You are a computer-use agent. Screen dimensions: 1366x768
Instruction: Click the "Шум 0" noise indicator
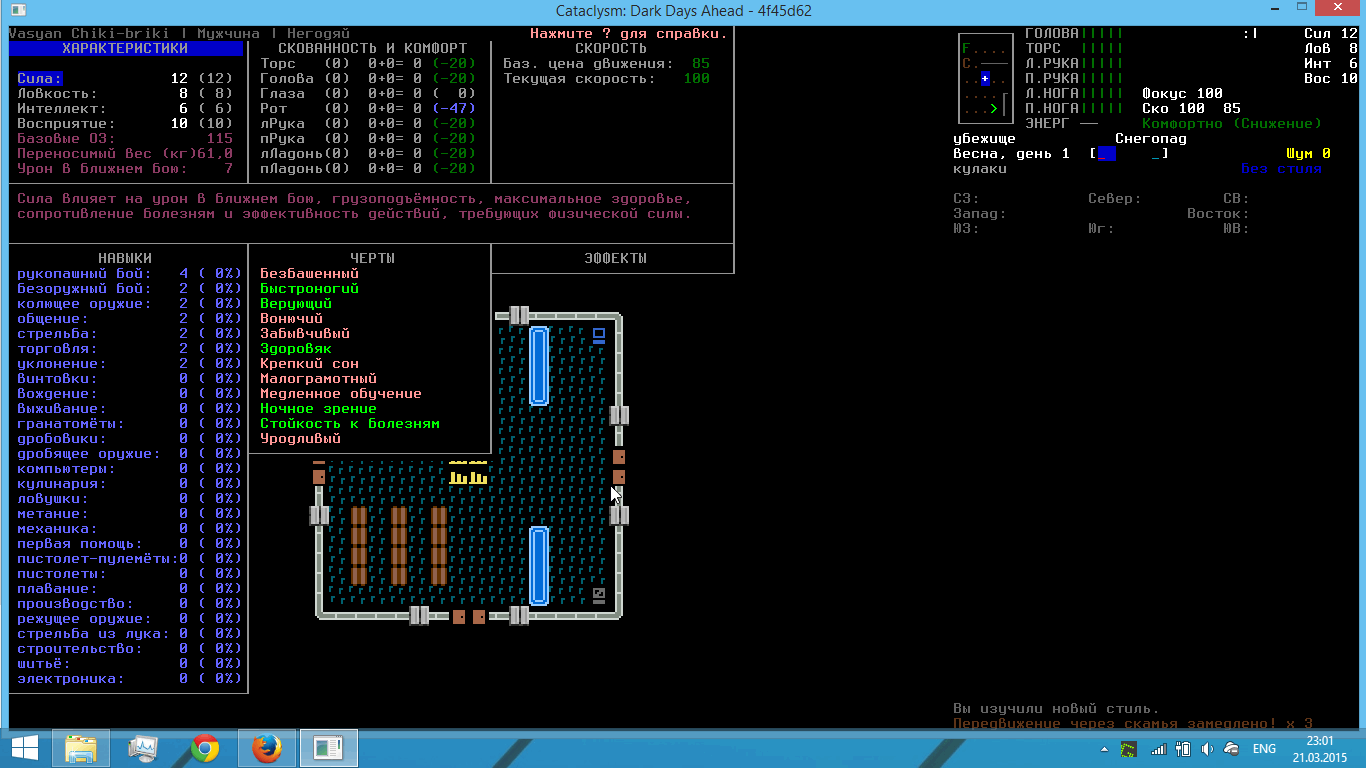click(x=1308, y=153)
